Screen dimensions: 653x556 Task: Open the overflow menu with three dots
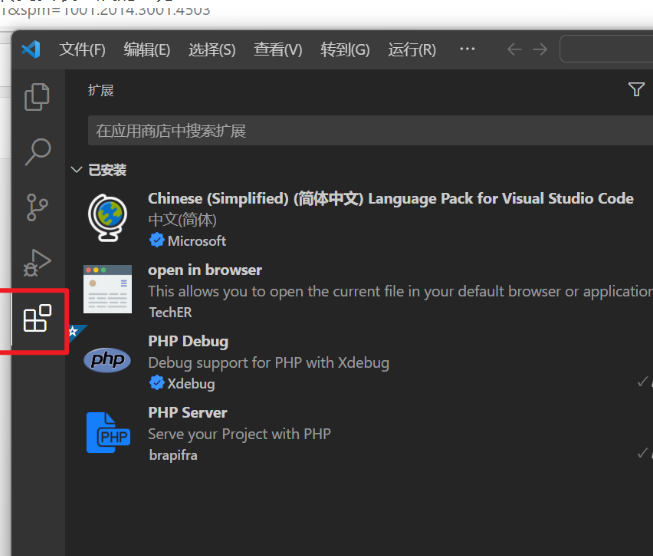pos(467,49)
